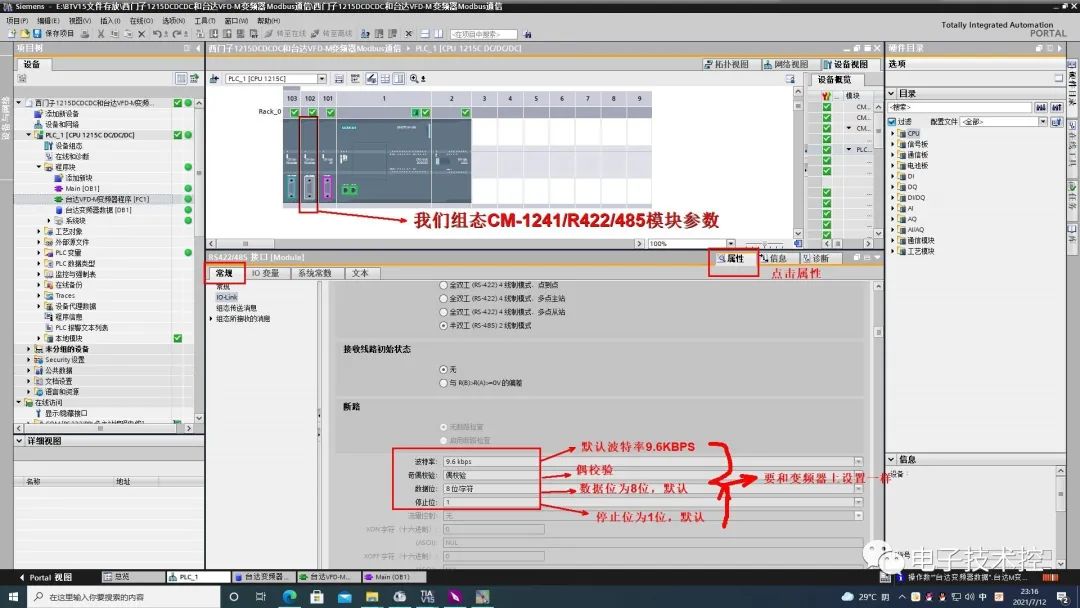Open TIA V15 taskbar icon
Viewport: 1080px width, 608px height.
(427, 596)
